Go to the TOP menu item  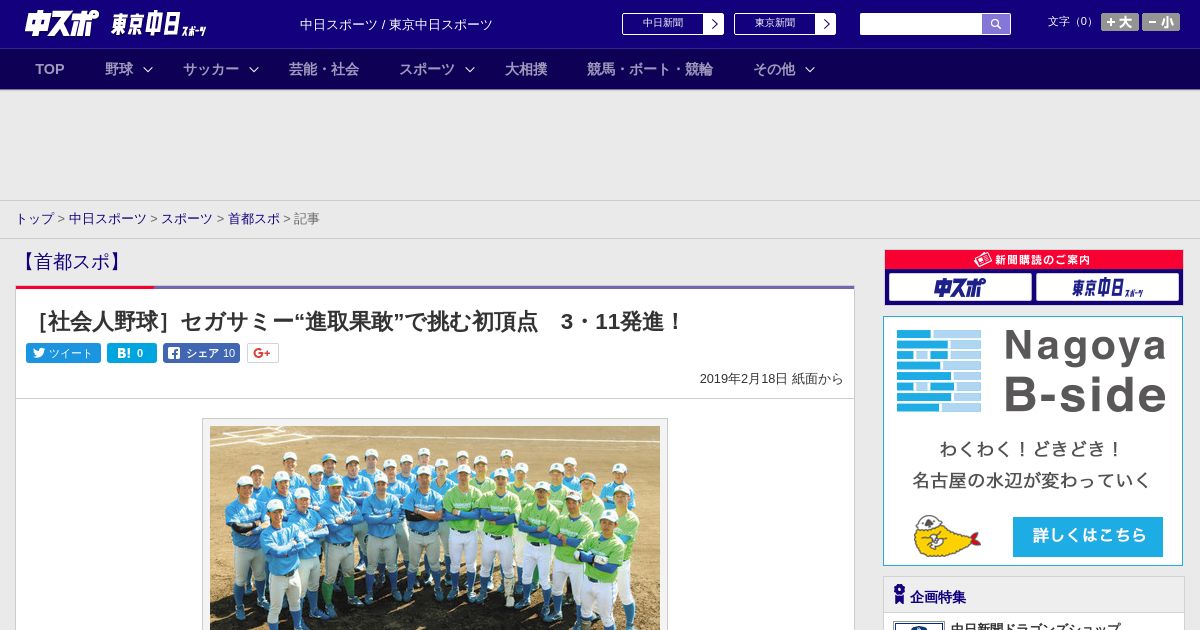pyautogui.click(x=50, y=69)
